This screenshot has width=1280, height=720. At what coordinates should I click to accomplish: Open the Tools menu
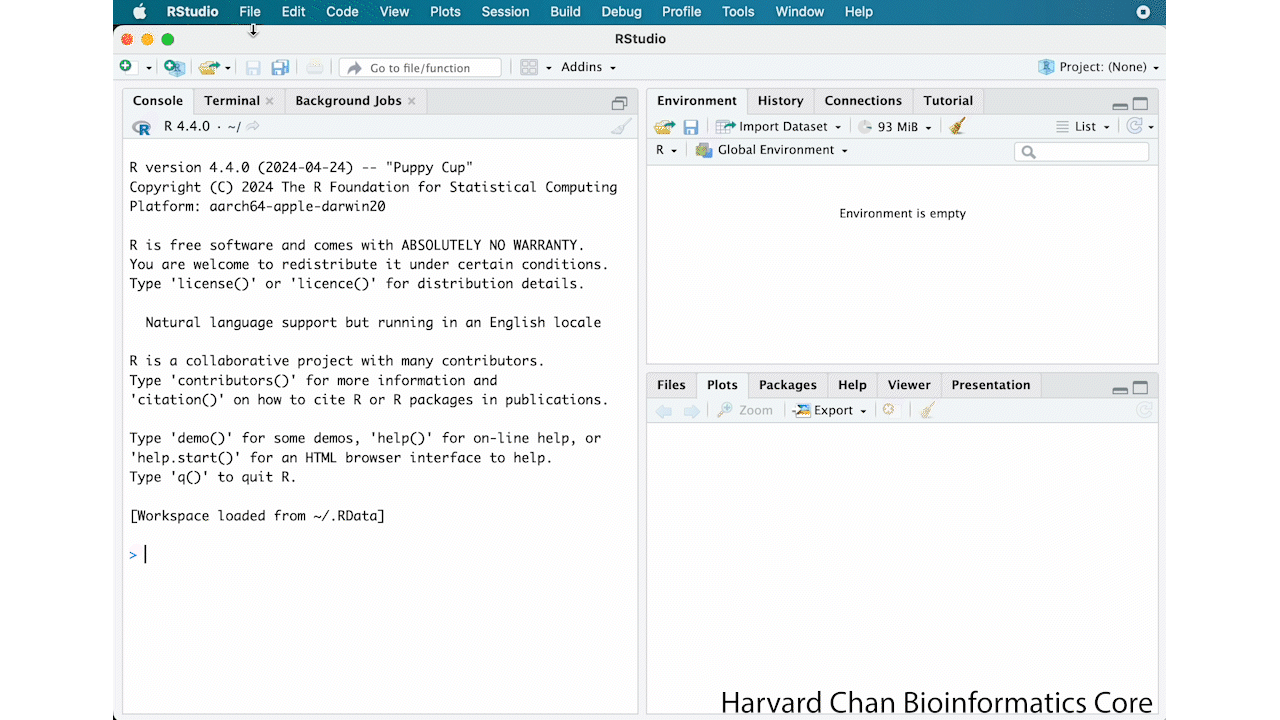(738, 12)
